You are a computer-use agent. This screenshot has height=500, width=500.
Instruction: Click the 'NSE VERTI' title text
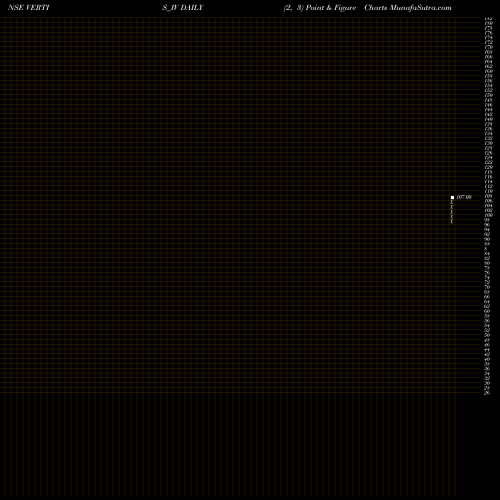[29, 8]
